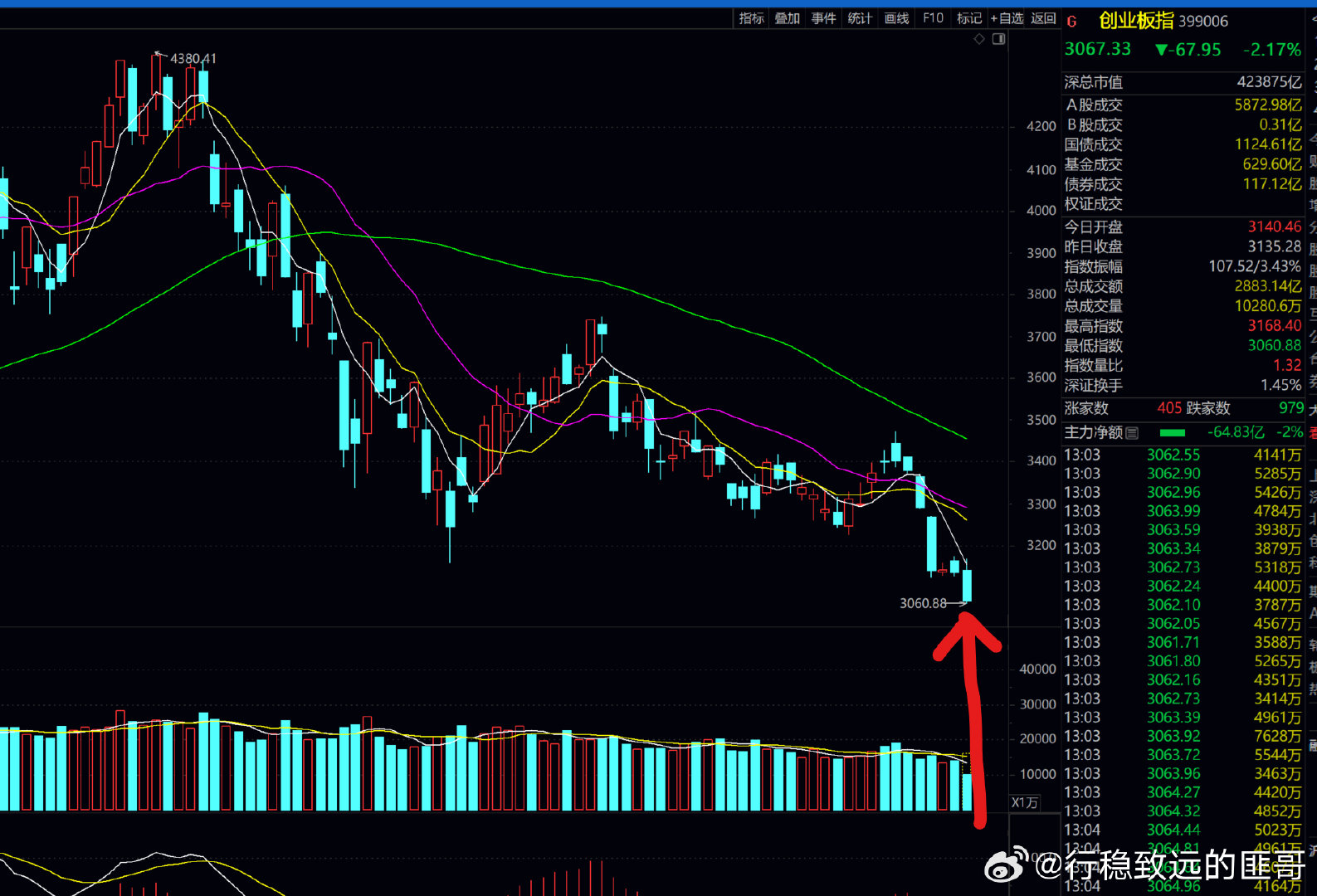Click the 创业板指 index name
The image size is (1317, 896).
coord(1136,21)
